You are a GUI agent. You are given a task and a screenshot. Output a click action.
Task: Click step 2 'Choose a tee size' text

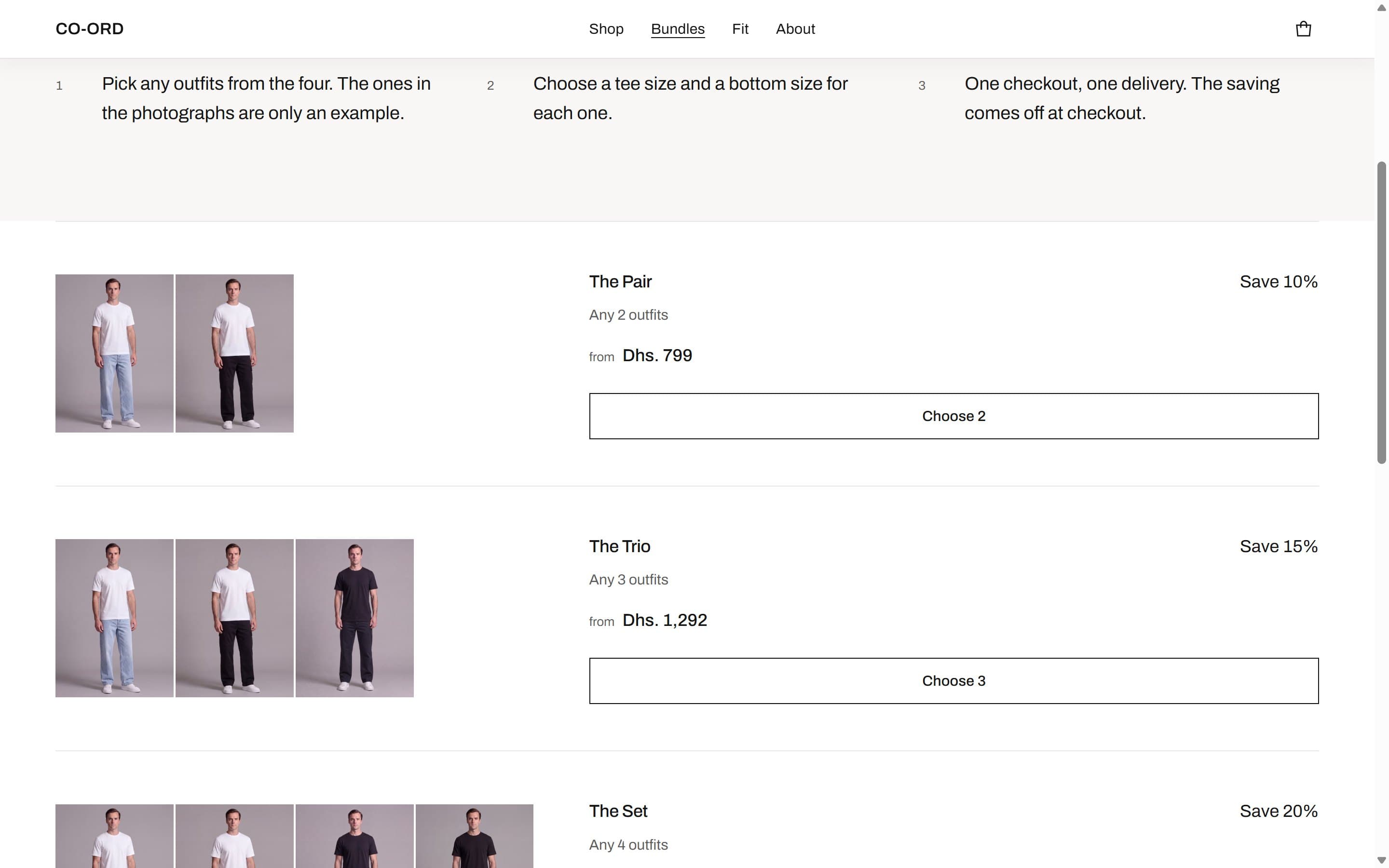691,98
